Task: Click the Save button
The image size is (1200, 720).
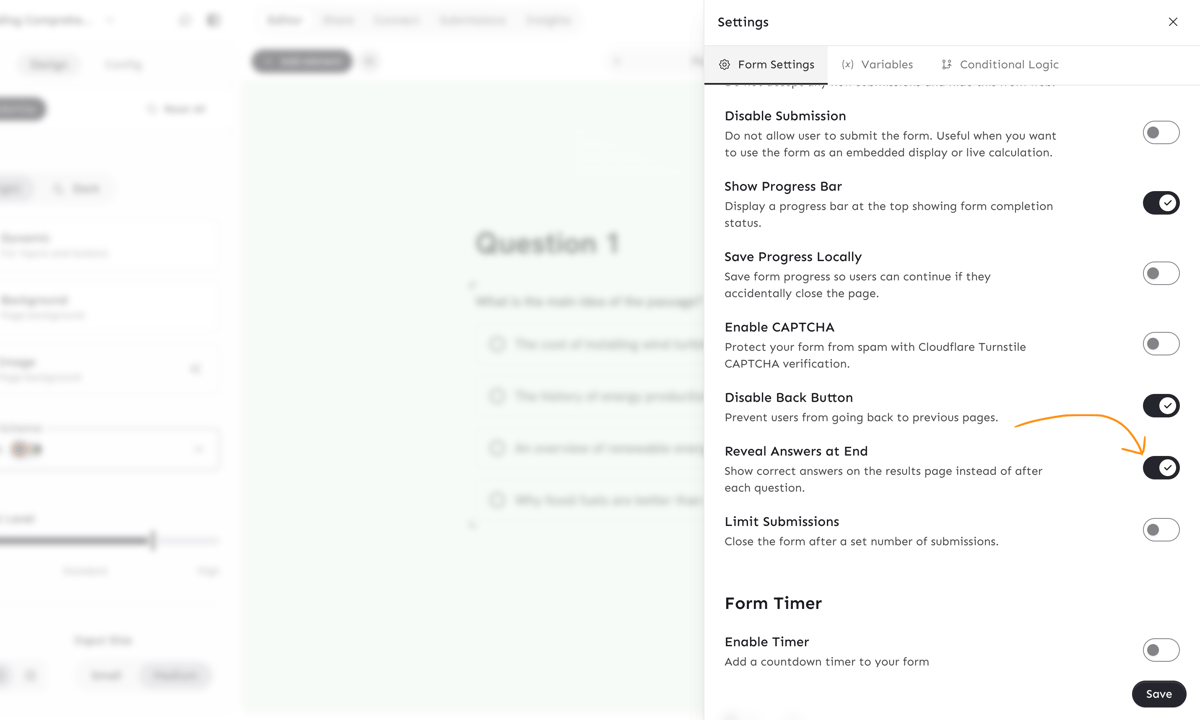Action: (1158, 694)
